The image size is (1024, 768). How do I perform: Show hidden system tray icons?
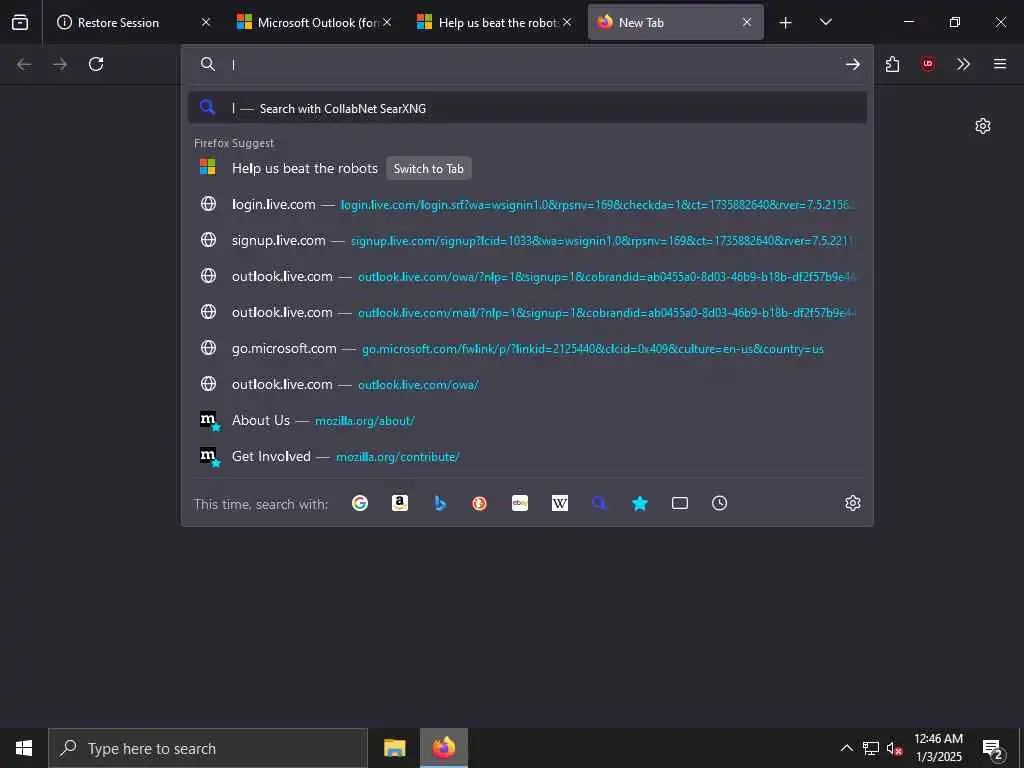[846, 748]
